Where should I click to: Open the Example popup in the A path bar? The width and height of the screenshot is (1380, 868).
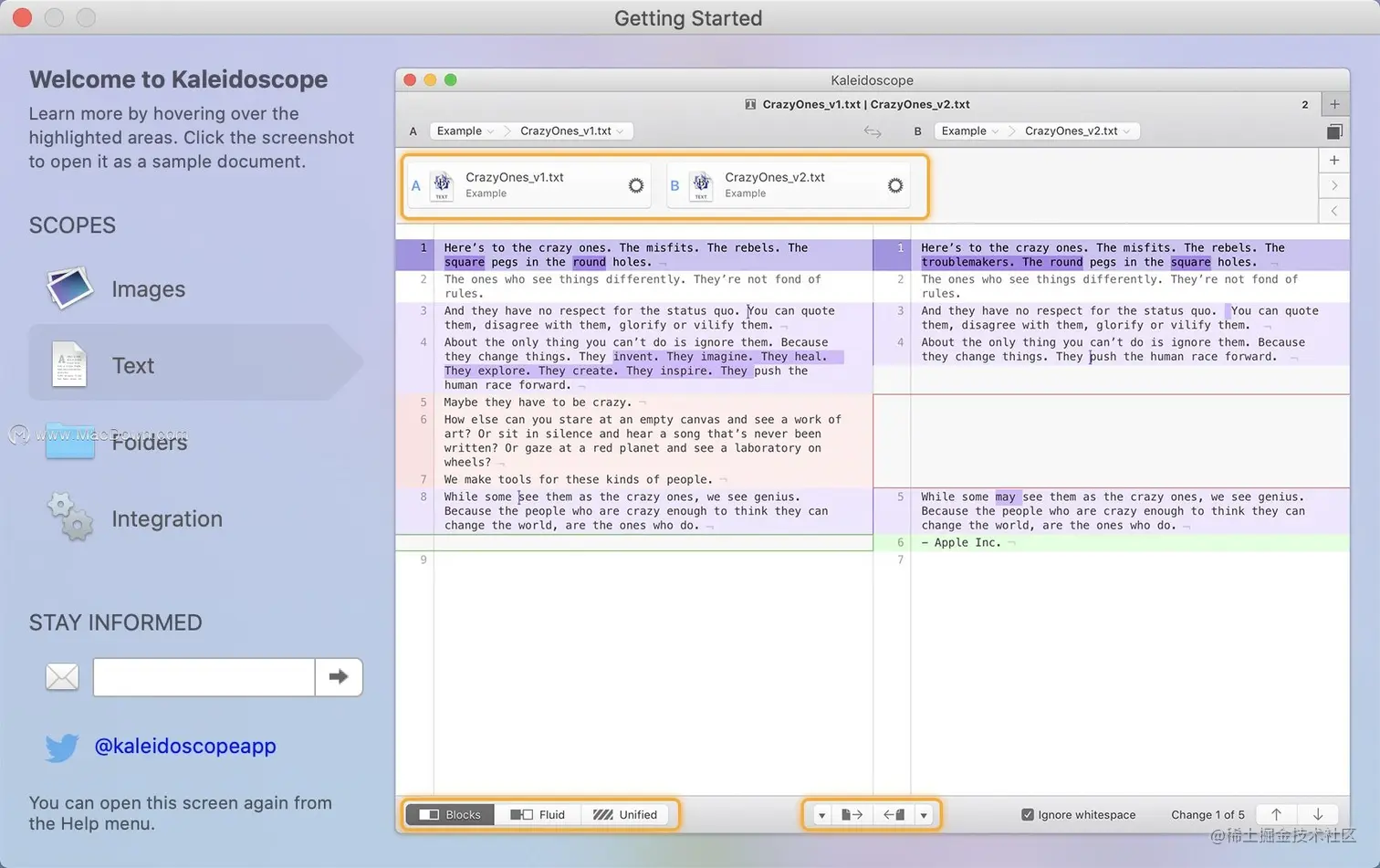point(465,131)
